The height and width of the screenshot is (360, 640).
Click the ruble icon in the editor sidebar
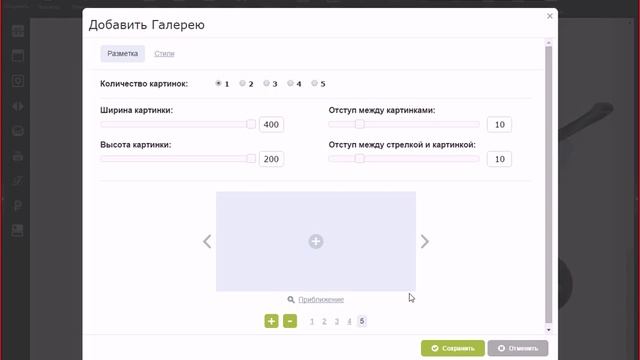click(x=18, y=206)
